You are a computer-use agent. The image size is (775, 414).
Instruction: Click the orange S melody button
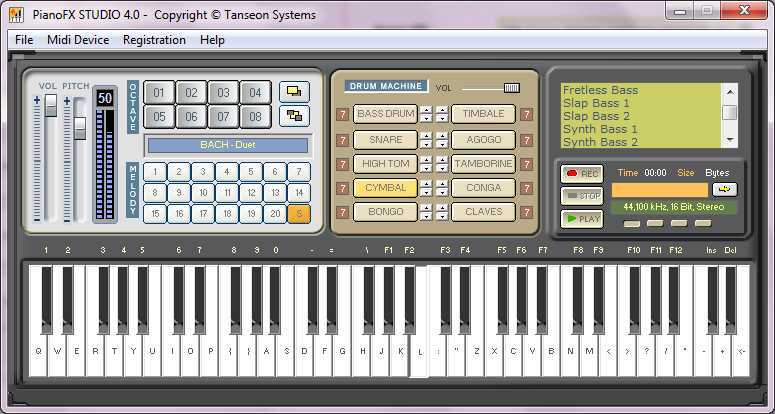(x=299, y=214)
